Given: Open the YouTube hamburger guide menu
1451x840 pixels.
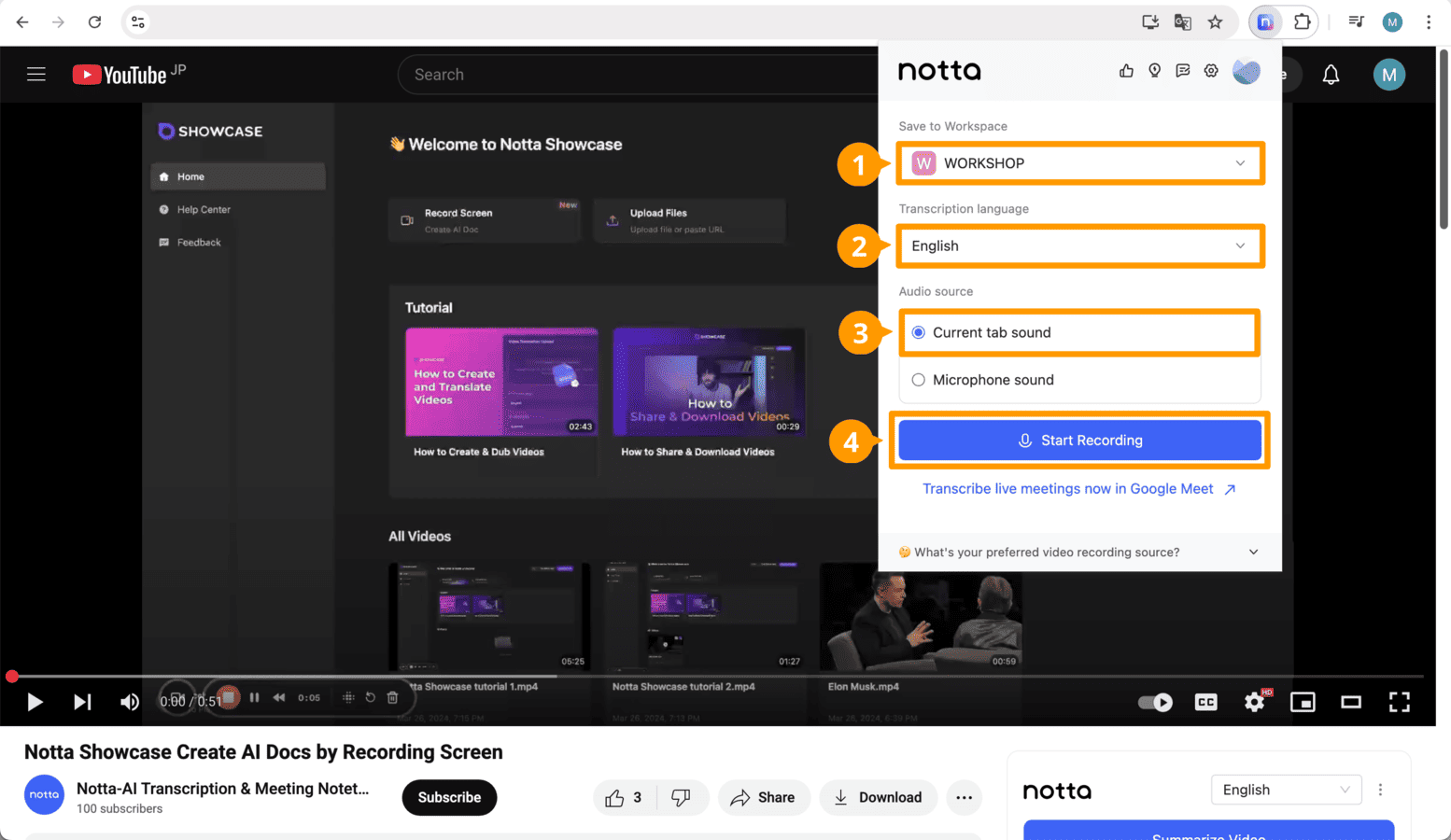Looking at the screenshot, I should coord(36,75).
